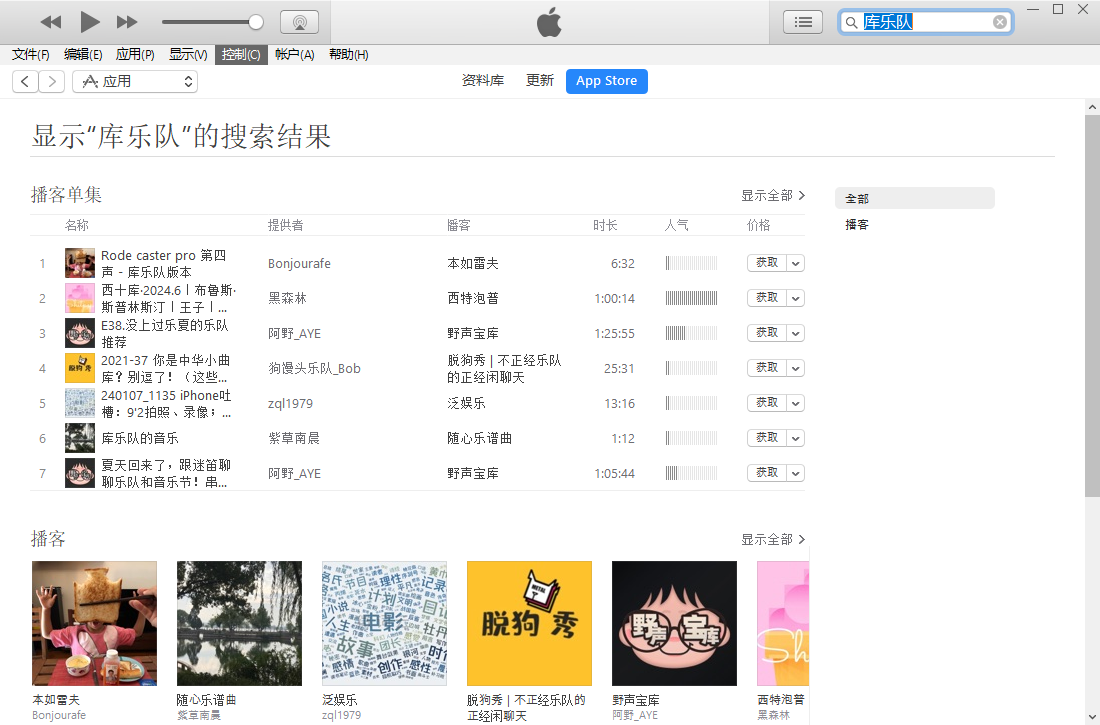
Task: Expand dropdown arrow for 西十库·2024.6 row
Action: (796, 298)
